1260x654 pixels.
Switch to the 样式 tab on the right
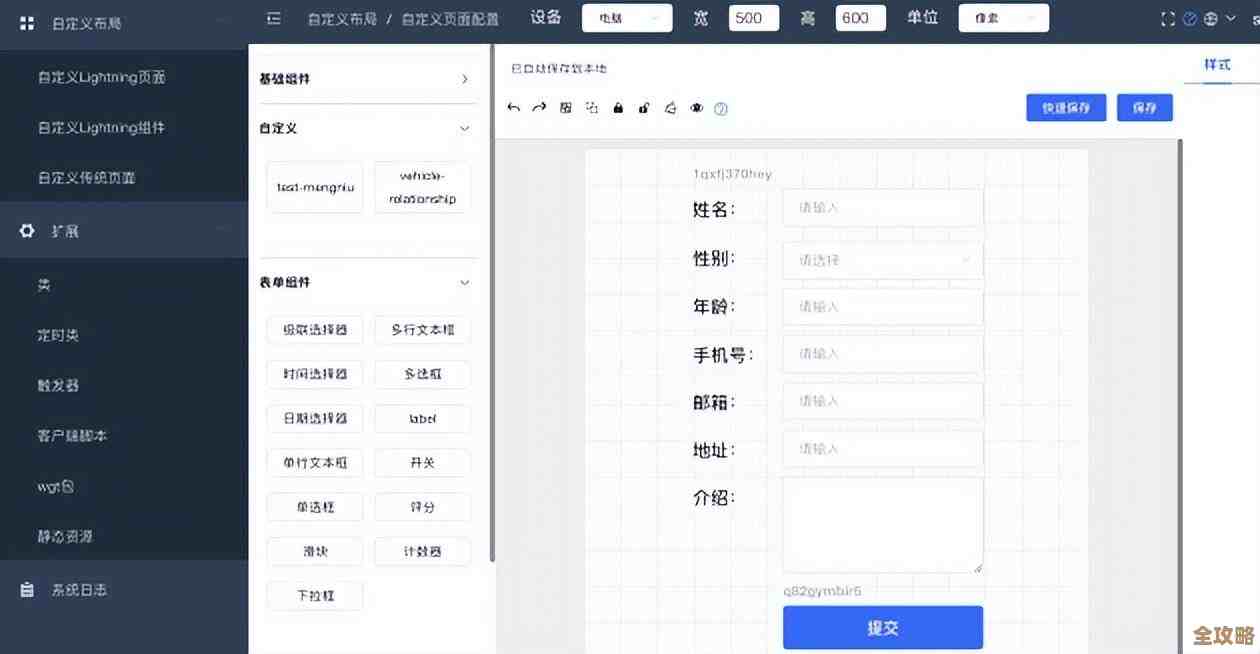pos(1217,64)
